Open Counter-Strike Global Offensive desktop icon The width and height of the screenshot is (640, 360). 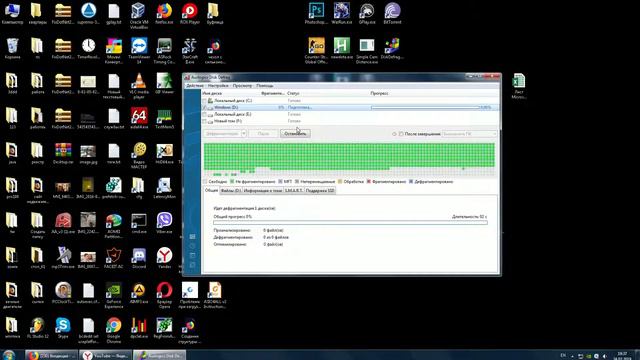point(316,51)
